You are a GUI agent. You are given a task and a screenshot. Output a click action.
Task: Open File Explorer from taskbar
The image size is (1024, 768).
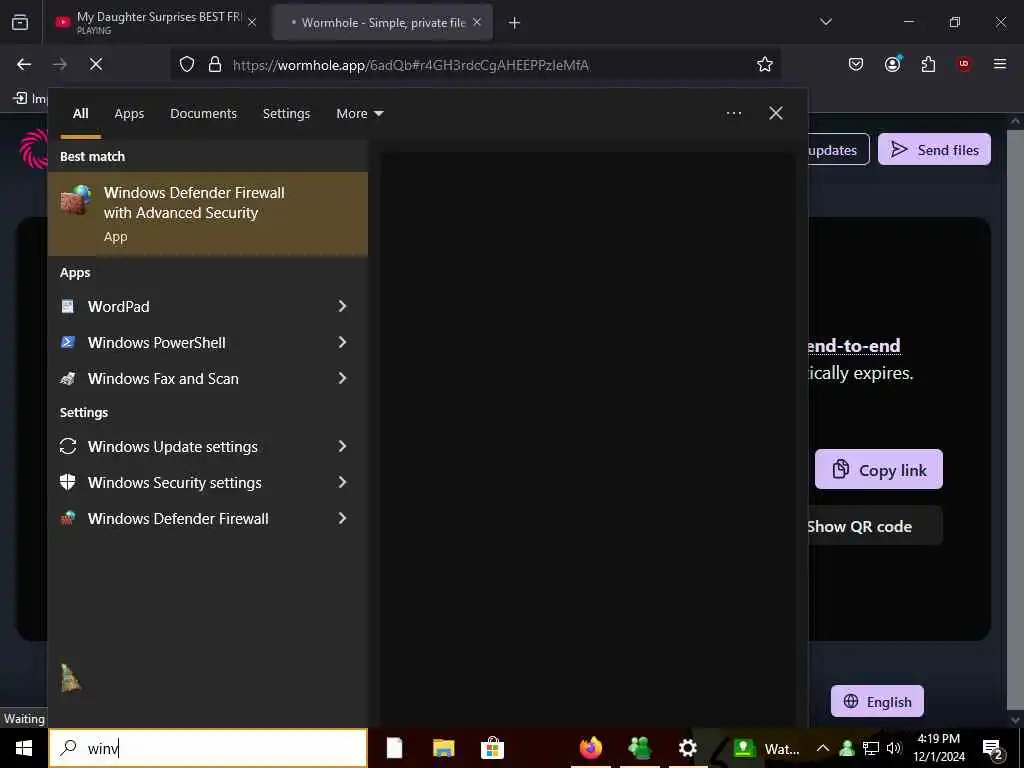(443, 748)
